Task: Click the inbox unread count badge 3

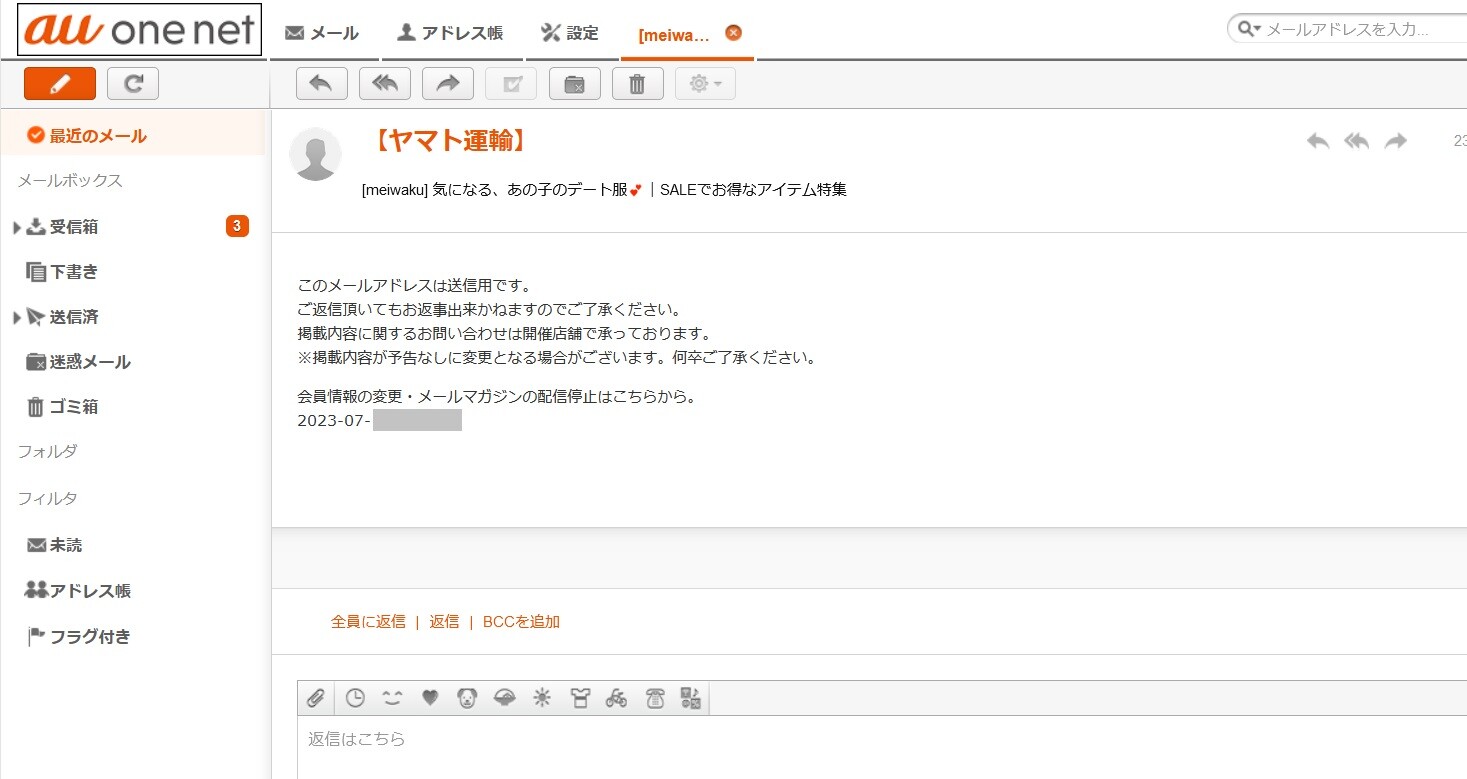Action: coord(237,227)
